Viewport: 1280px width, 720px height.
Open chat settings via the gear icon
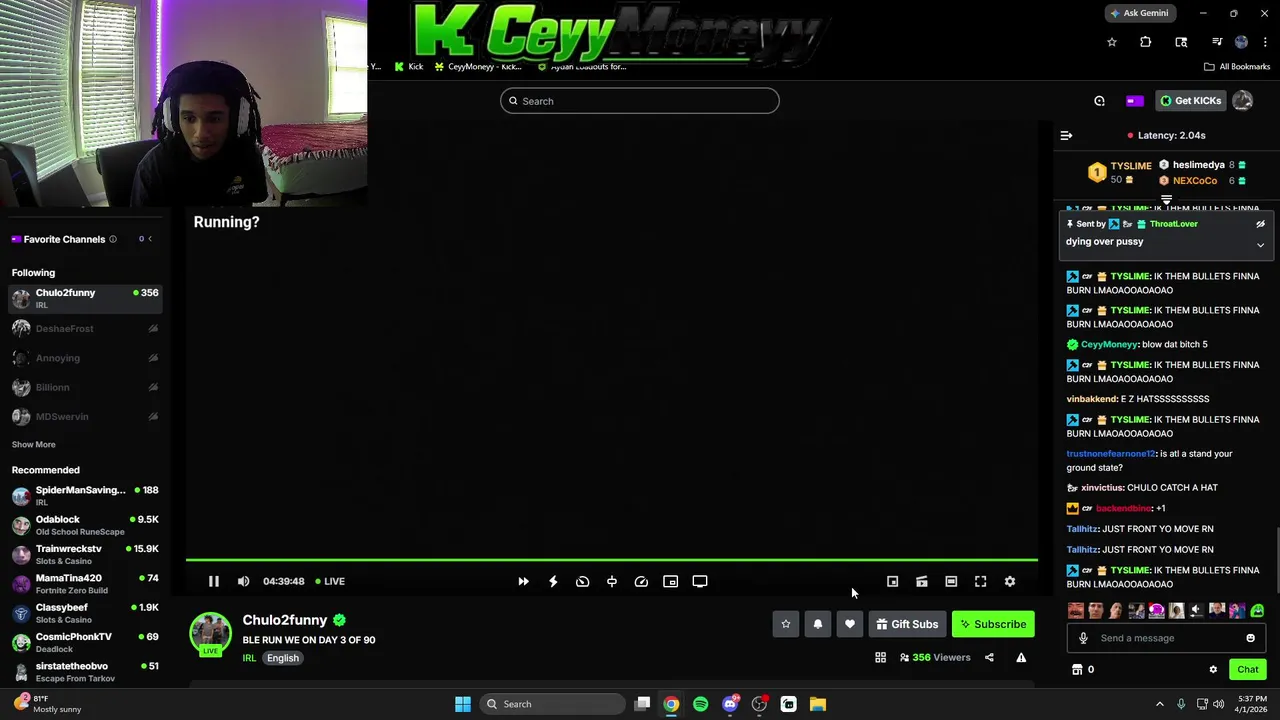[x=1213, y=670]
